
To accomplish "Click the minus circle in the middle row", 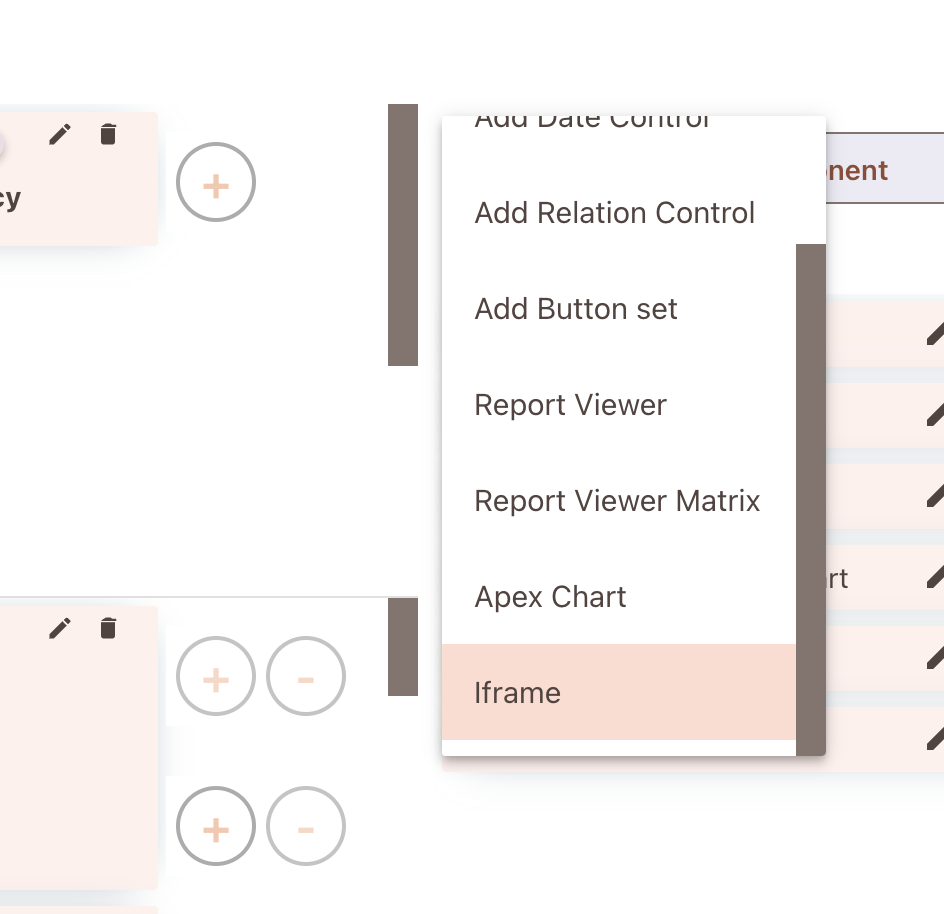I will click(306, 676).
